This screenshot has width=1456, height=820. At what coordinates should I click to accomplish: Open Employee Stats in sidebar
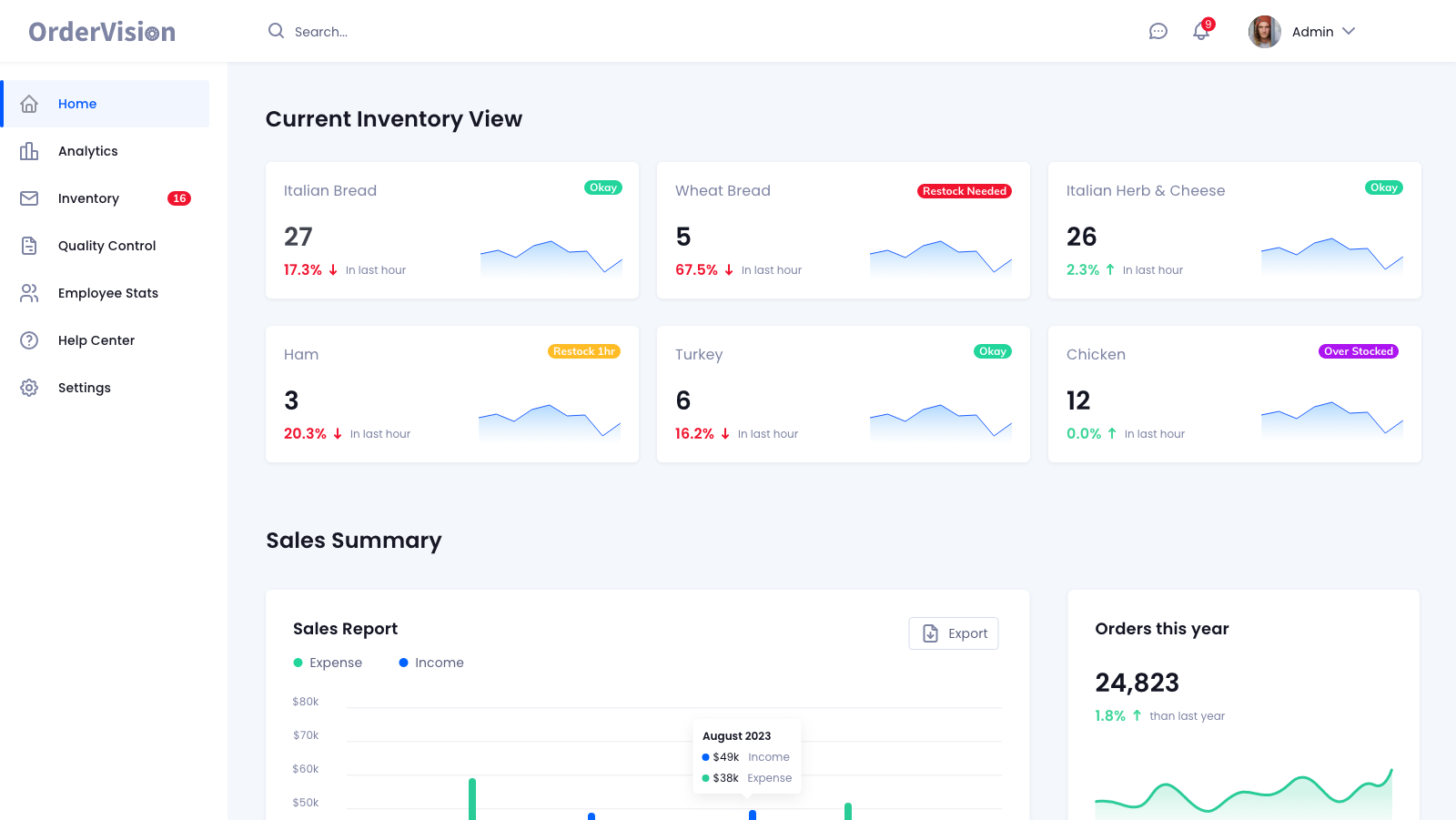106,293
